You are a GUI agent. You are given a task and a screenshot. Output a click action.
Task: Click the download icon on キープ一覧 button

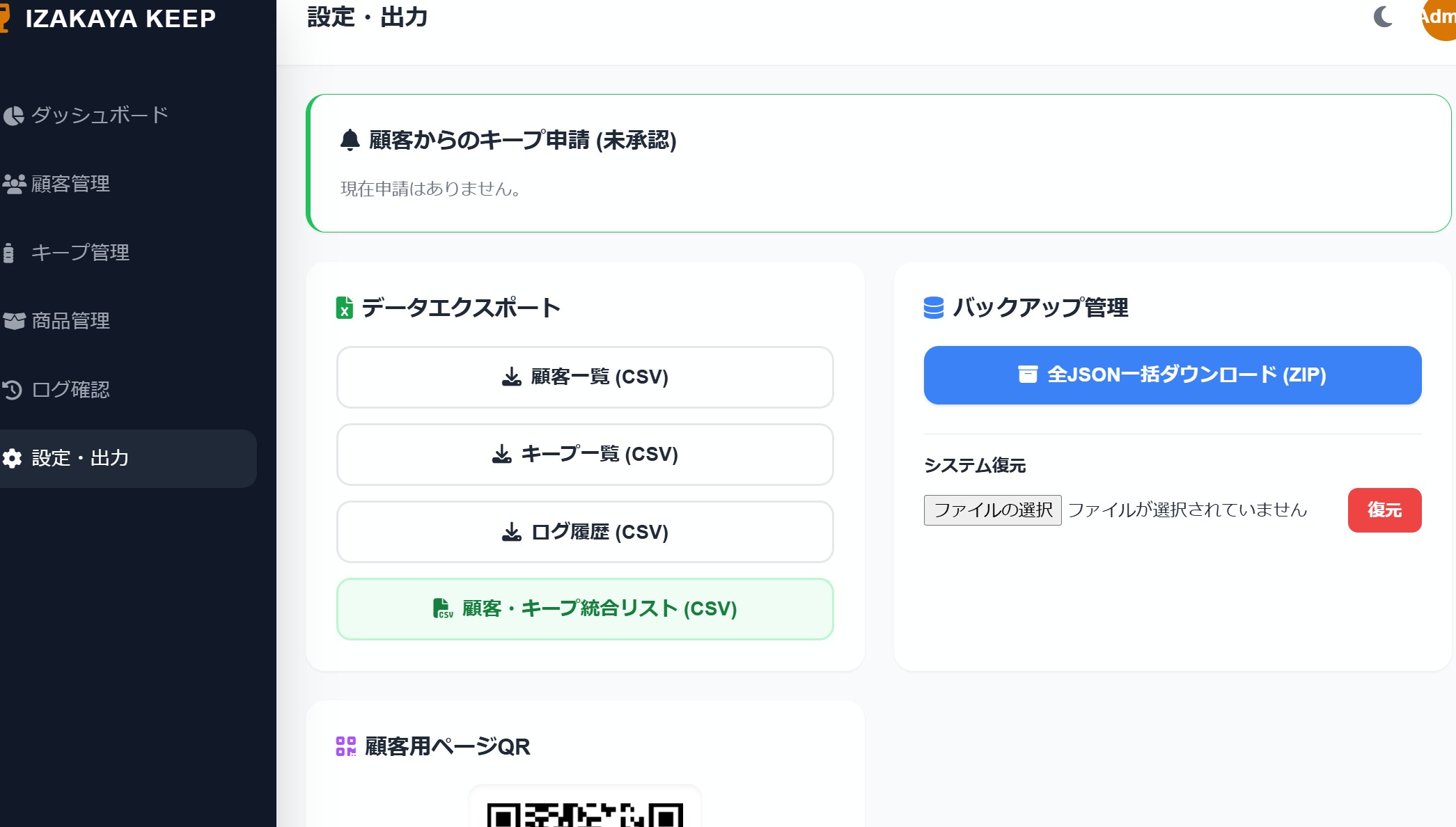502,454
